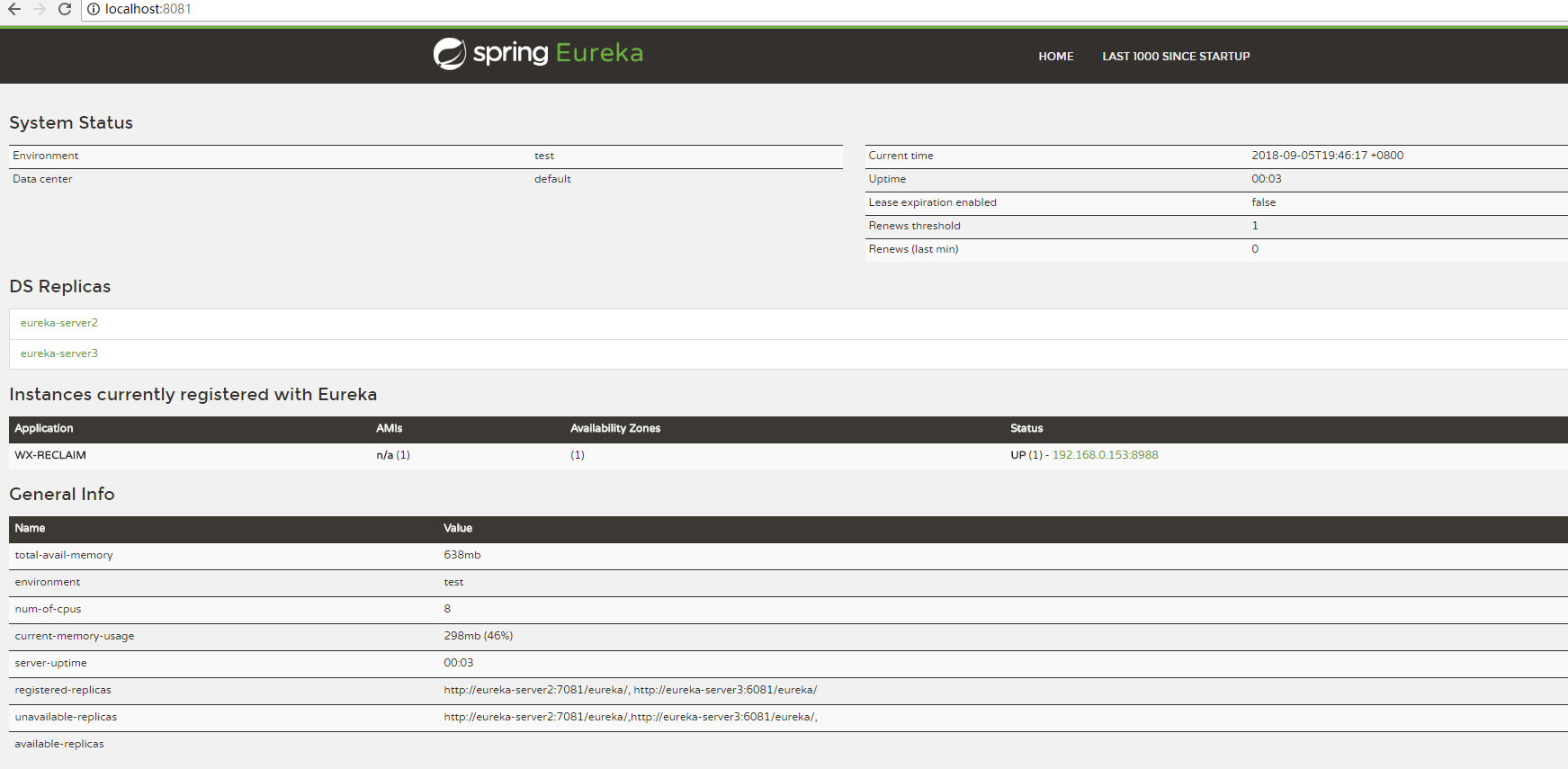
Task: Click the unavailable-replicas row name
Action: point(66,717)
